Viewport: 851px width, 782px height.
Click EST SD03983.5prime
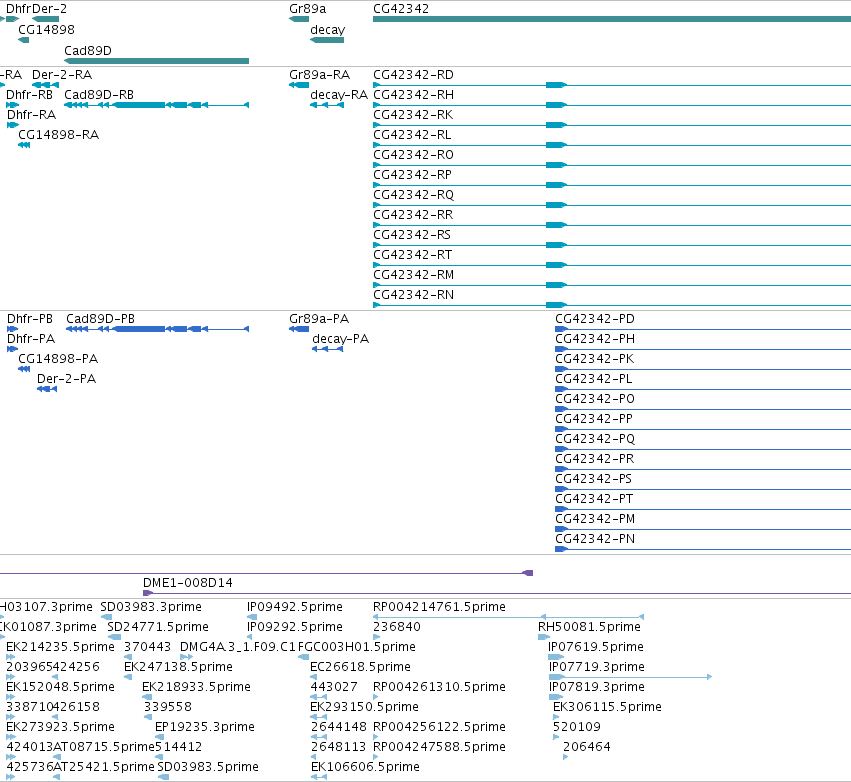(208, 767)
